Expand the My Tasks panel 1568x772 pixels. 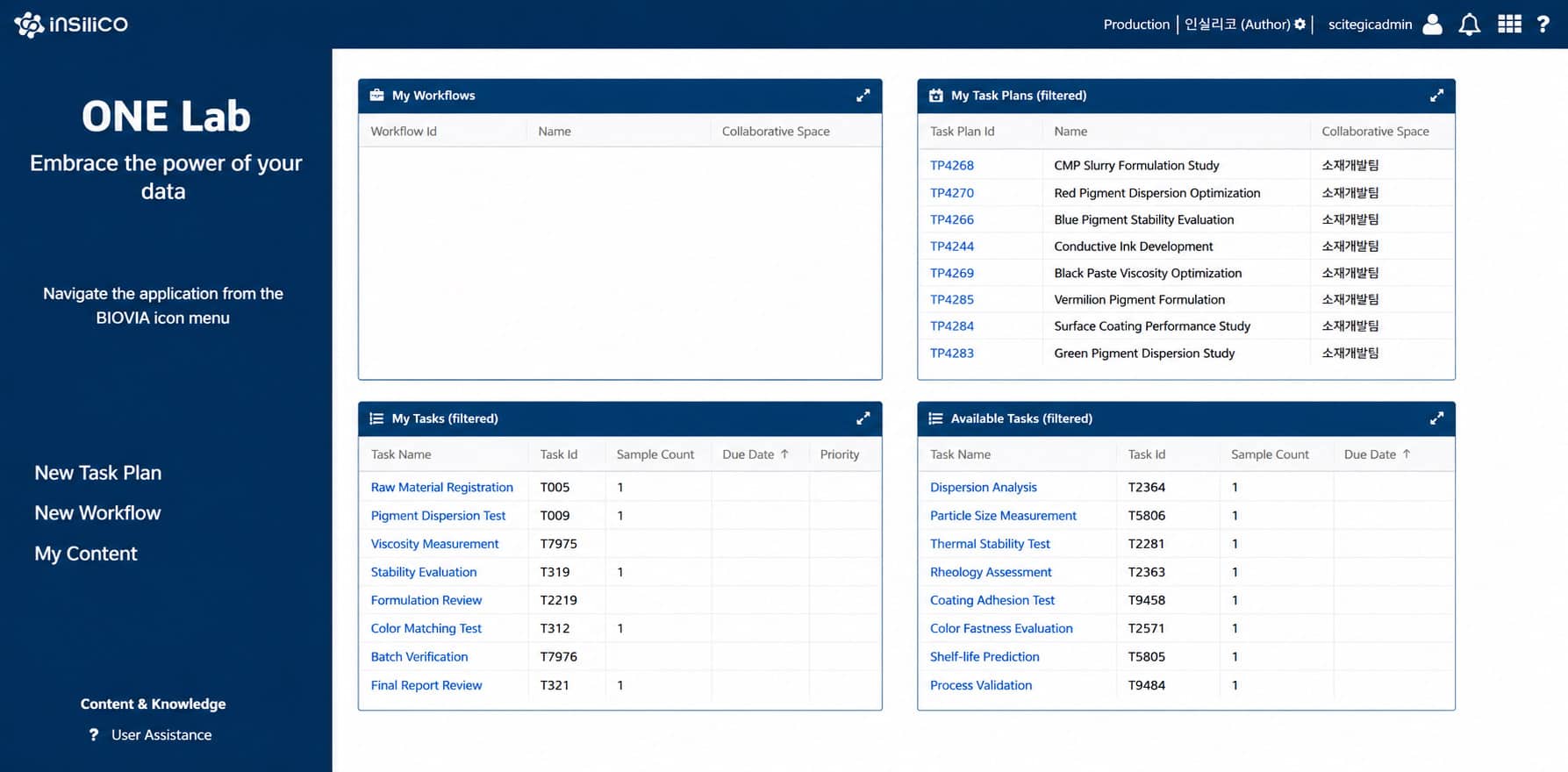[x=863, y=418]
